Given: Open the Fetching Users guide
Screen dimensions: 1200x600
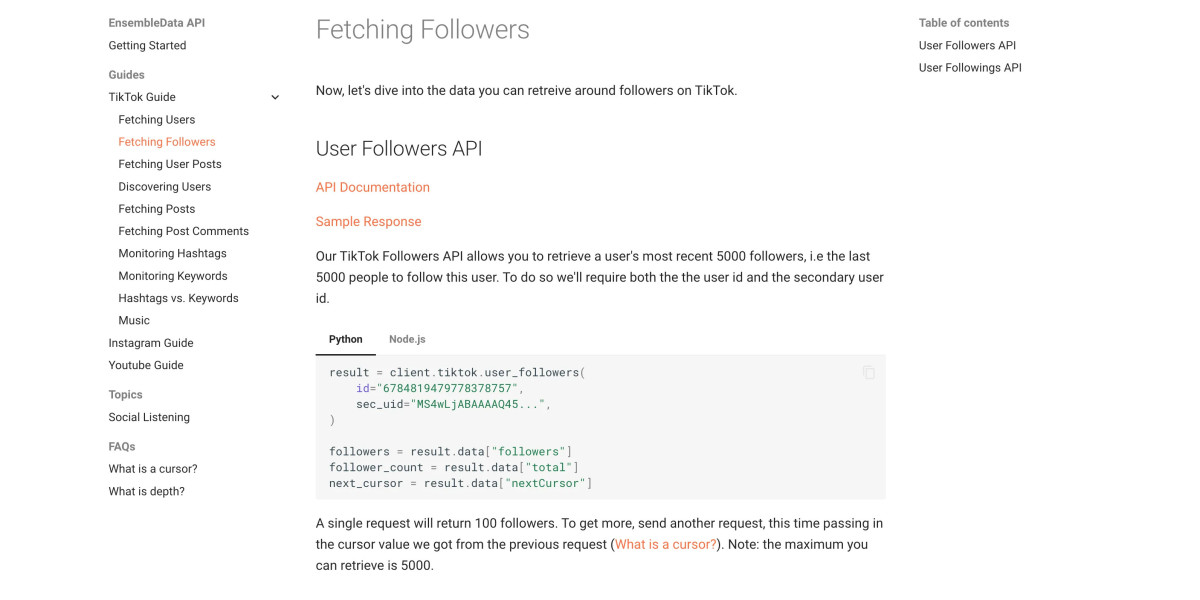Looking at the screenshot, I should [x=157, y=119].
